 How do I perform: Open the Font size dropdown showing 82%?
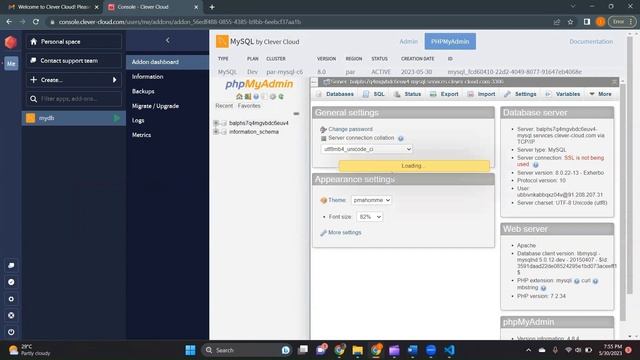tap(369, 217)
